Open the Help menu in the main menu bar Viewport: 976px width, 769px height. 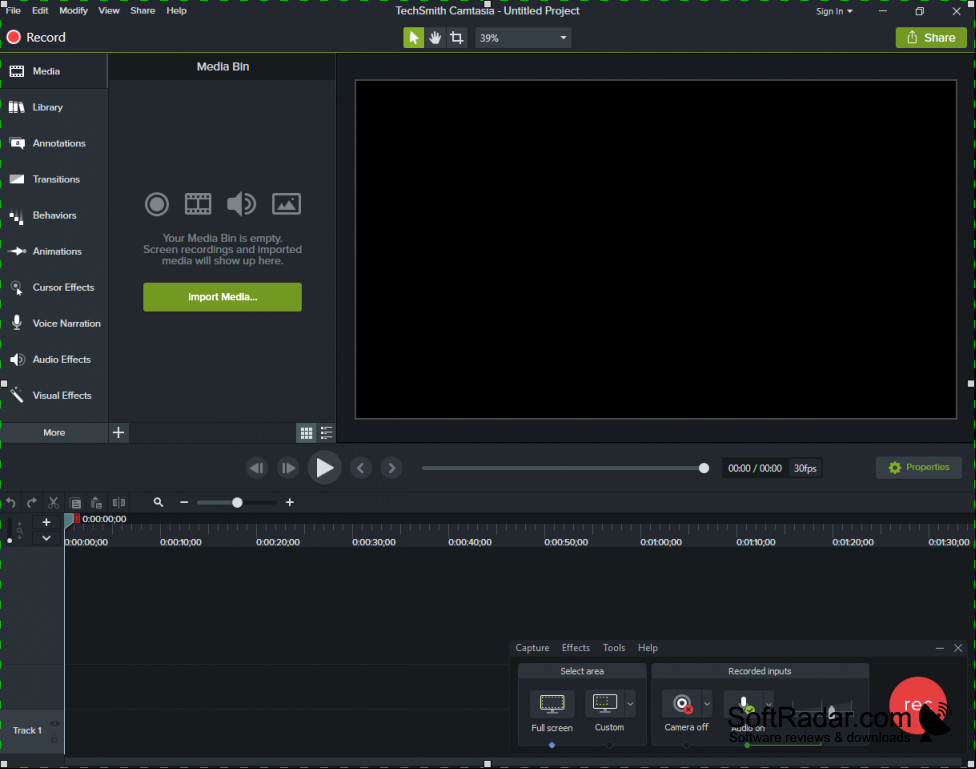coord(176,11)
